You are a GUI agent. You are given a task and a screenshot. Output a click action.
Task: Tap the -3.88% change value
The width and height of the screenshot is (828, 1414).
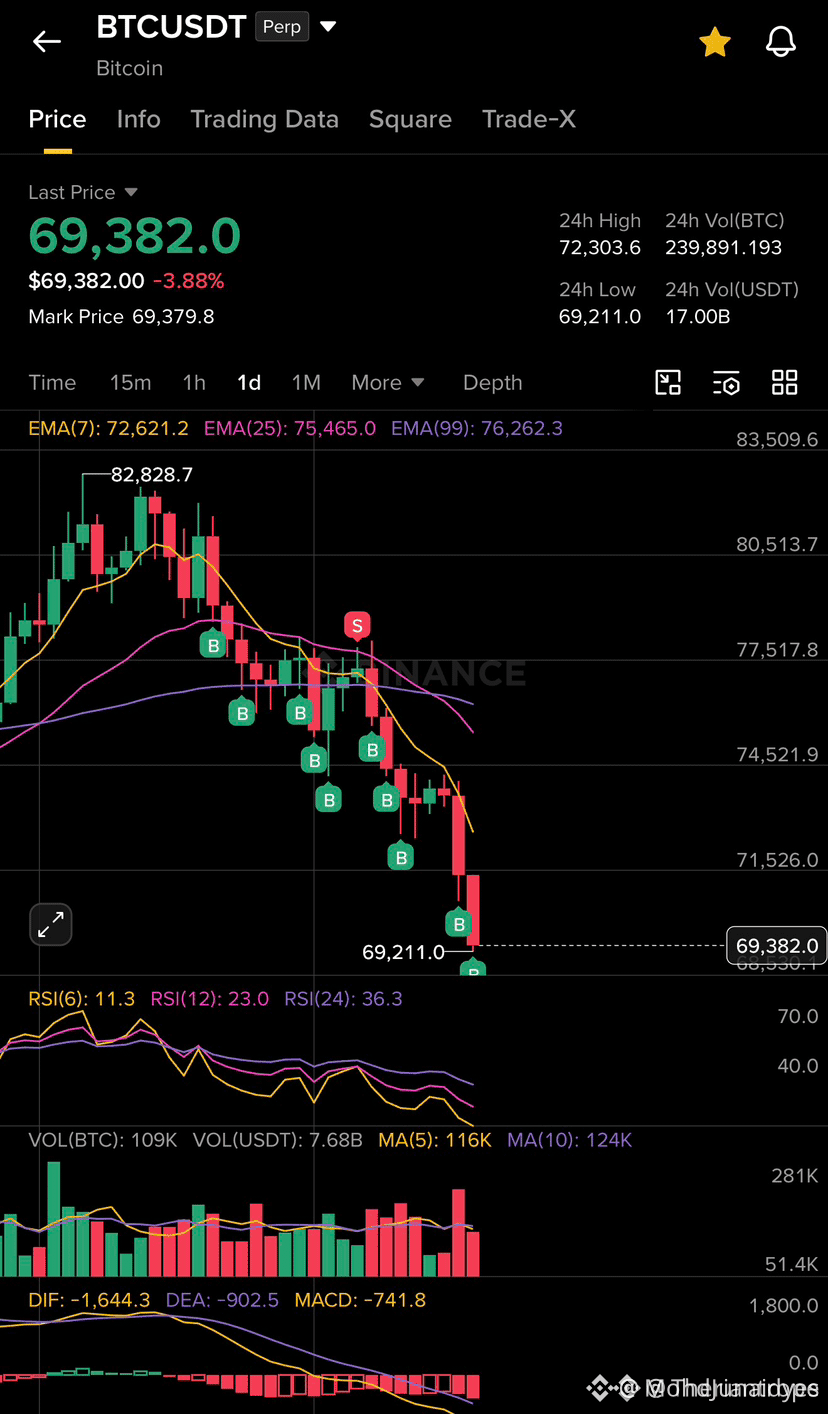tap(188, 281)
